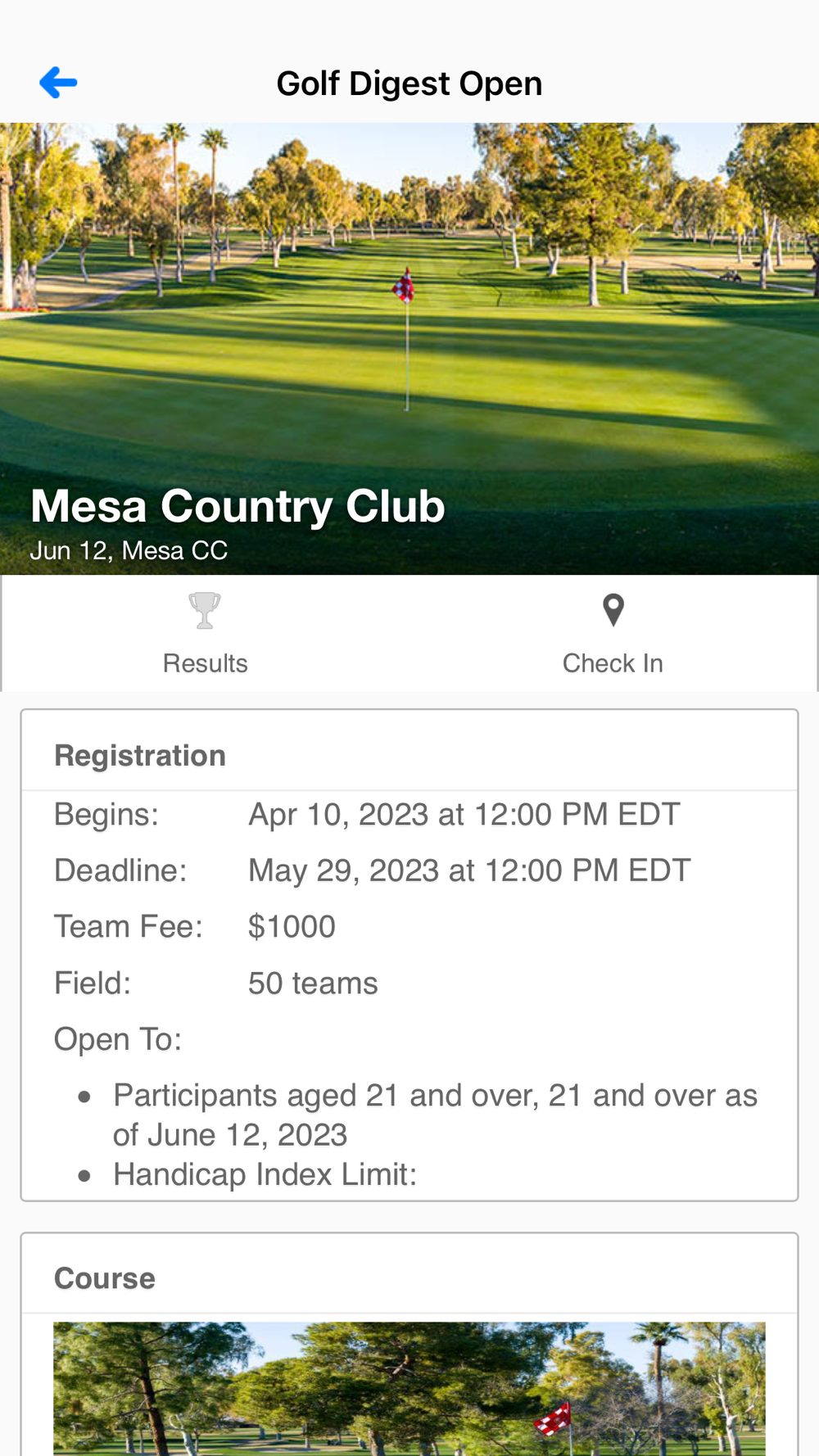Tap the red checkered flag in banner
819x1456 pixels.
404,286
